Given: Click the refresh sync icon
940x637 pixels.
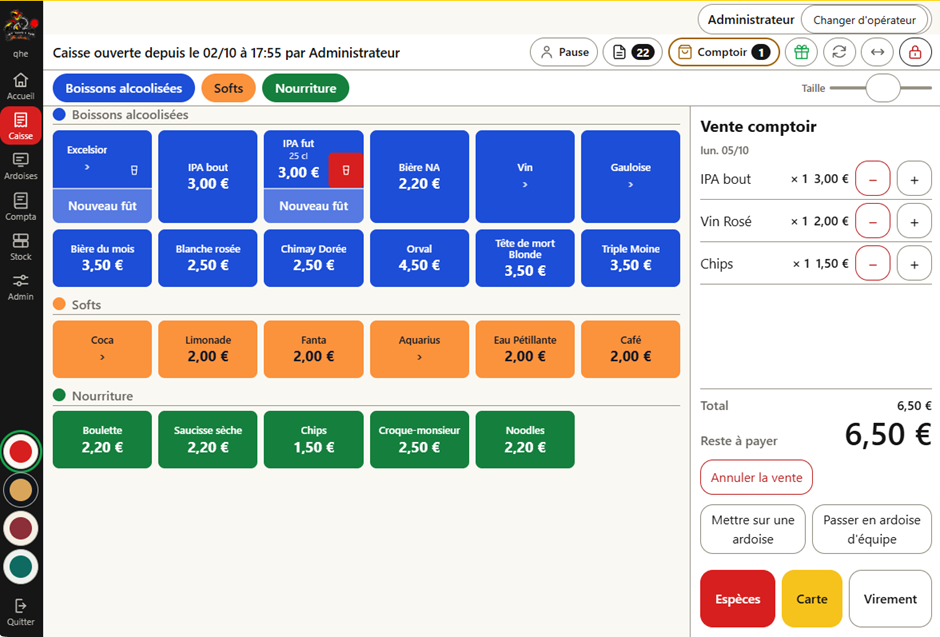Looking at the screenshot, I should [839, 52].
